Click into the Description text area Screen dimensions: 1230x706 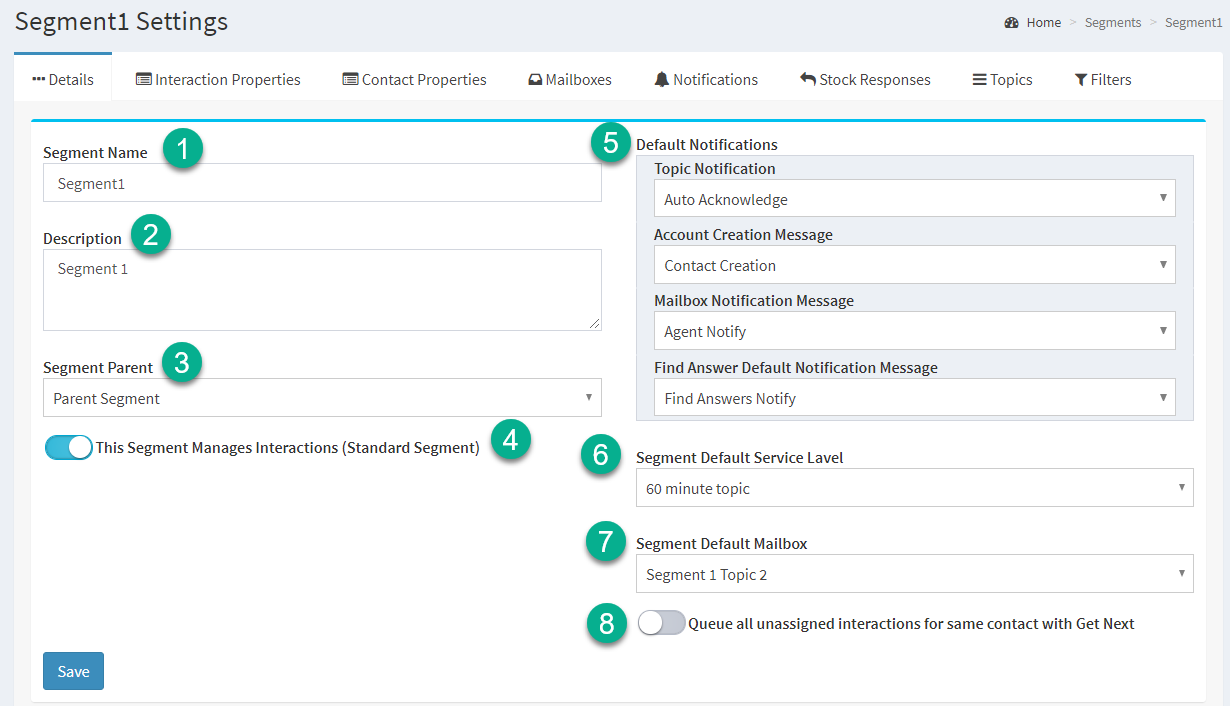coord(322,290)
